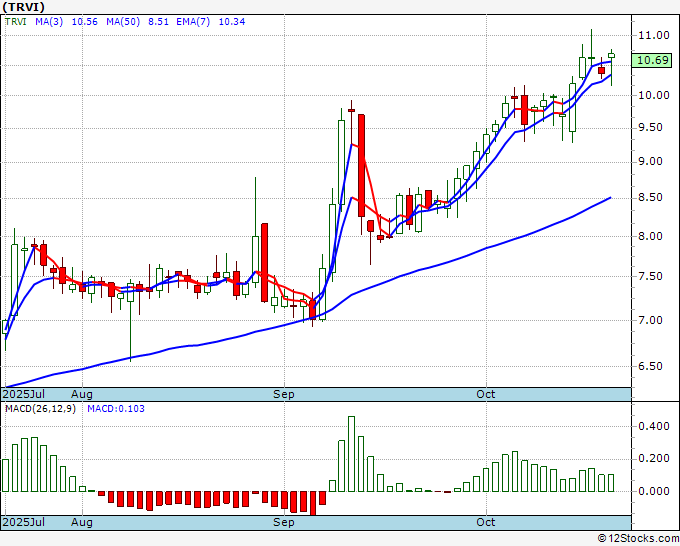Click the 10.69 current price tag

click(x=651, y=60)
